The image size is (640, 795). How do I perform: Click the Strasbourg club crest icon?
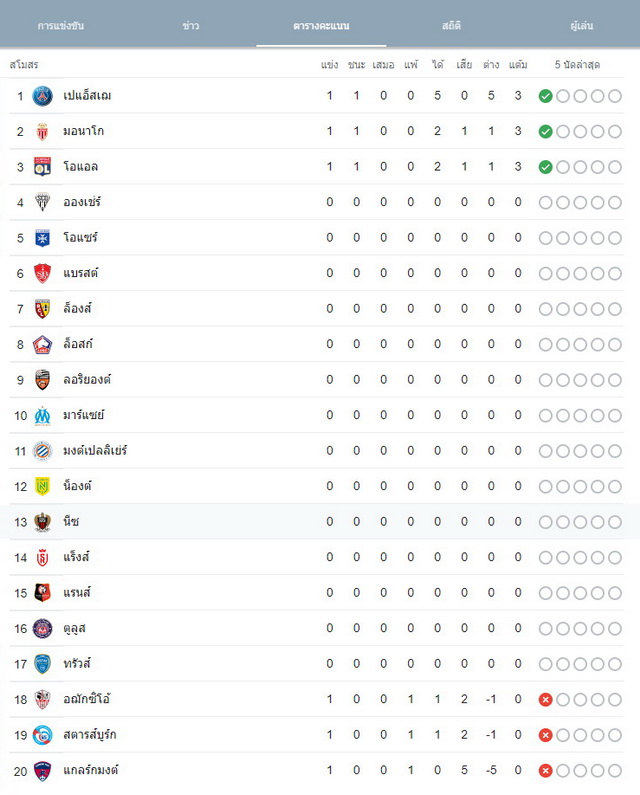pos(43,735)
